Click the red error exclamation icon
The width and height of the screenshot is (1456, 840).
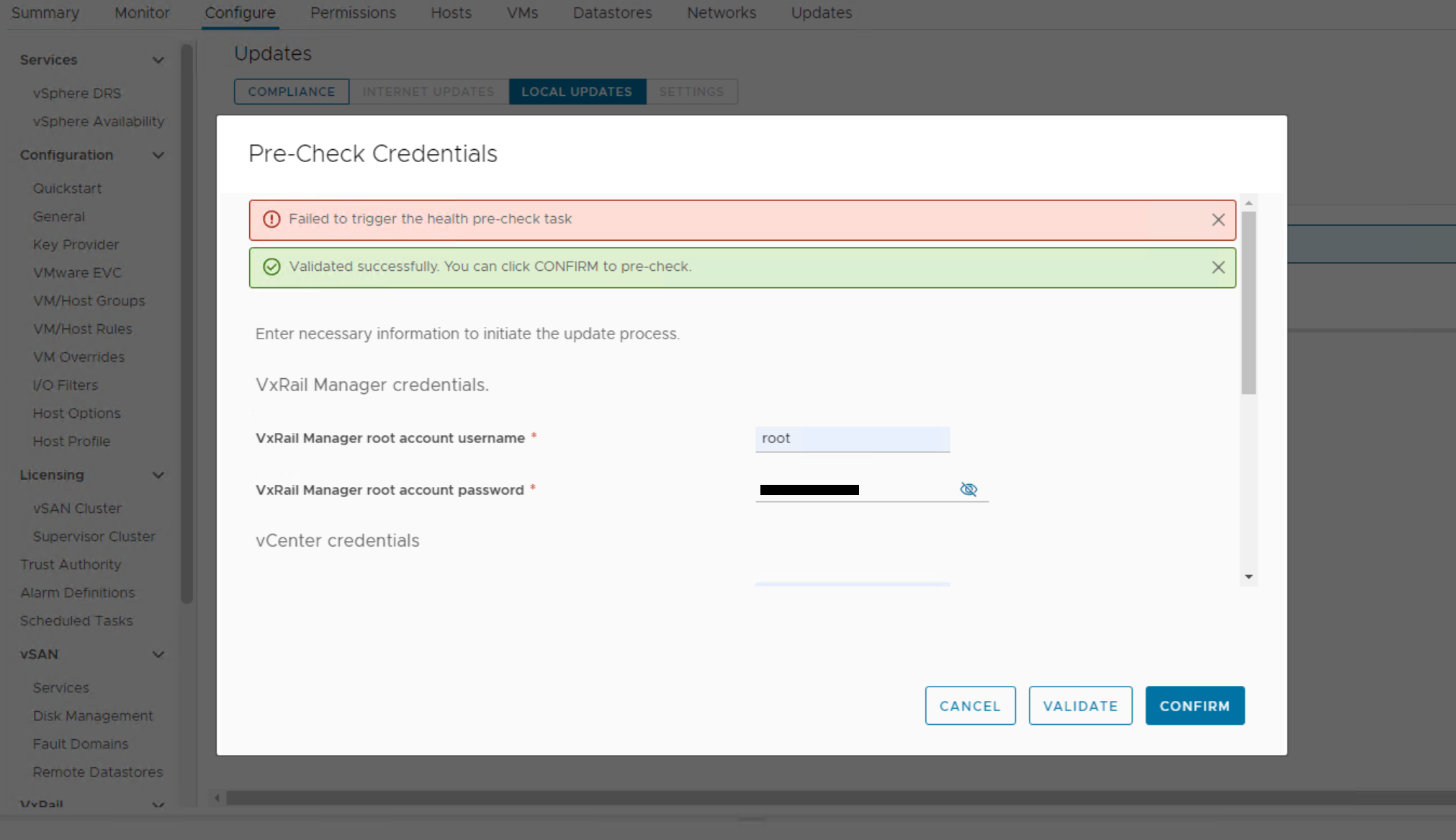(271, 219)
